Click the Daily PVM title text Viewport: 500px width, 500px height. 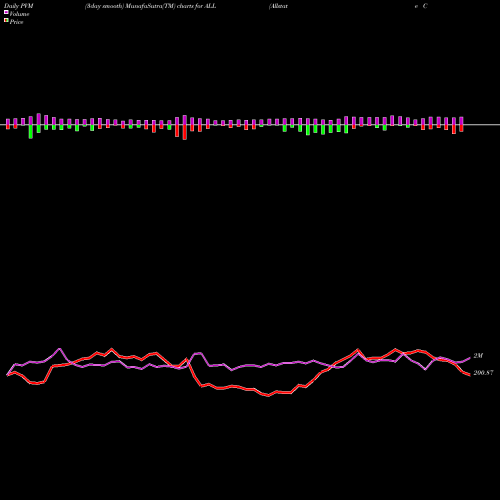click(19, 6)
